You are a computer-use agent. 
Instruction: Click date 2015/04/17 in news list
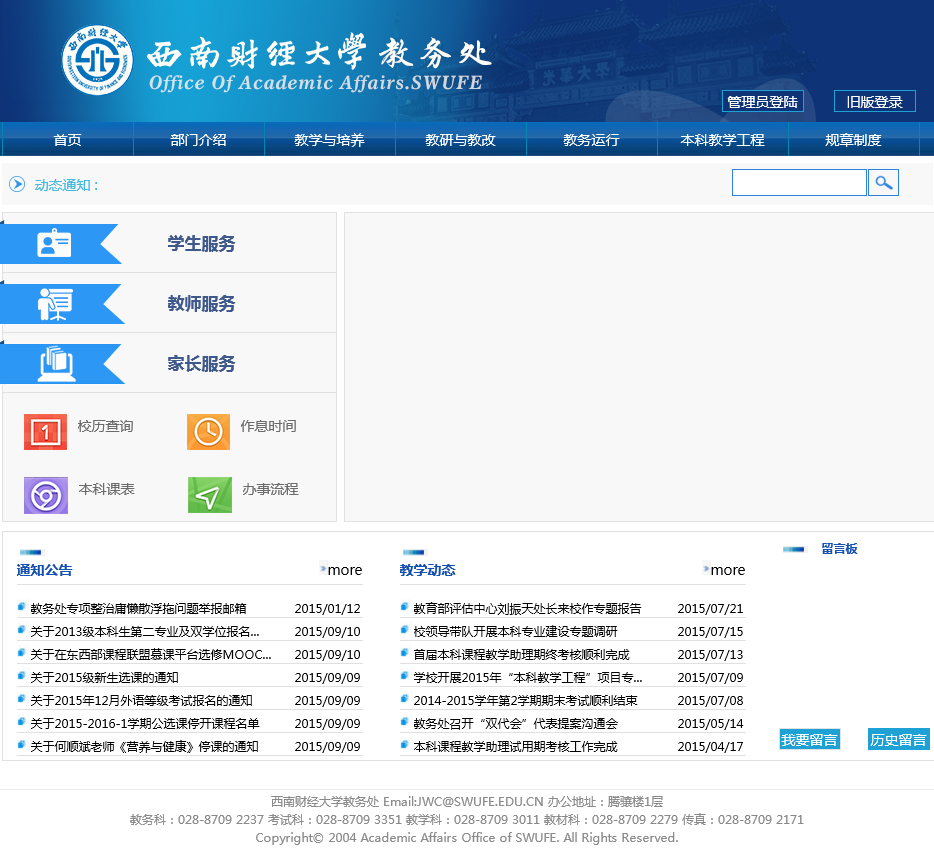point(711,746)
